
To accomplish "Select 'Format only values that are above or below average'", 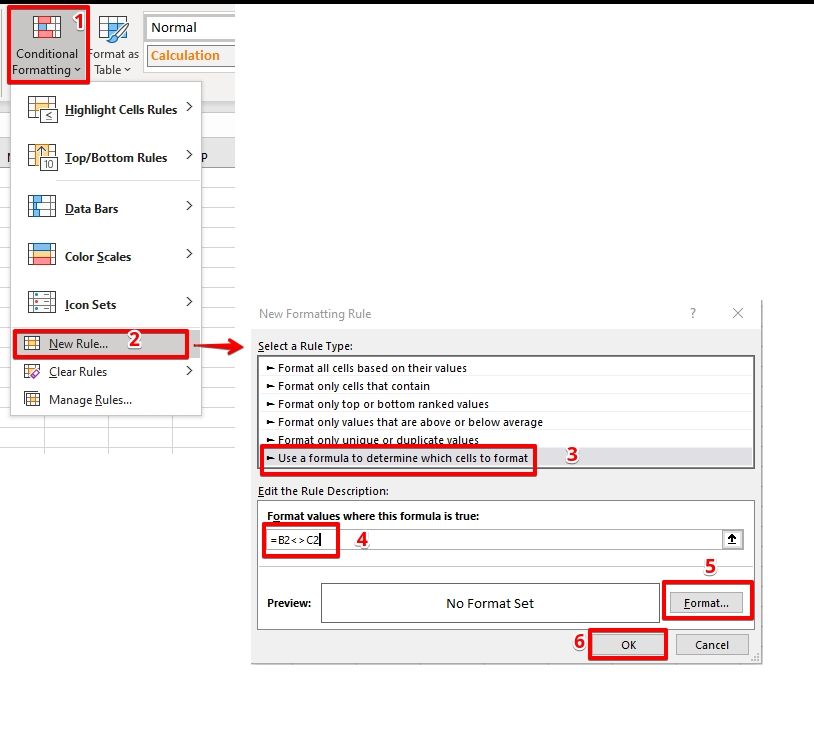I will click(x=506, y=422).
